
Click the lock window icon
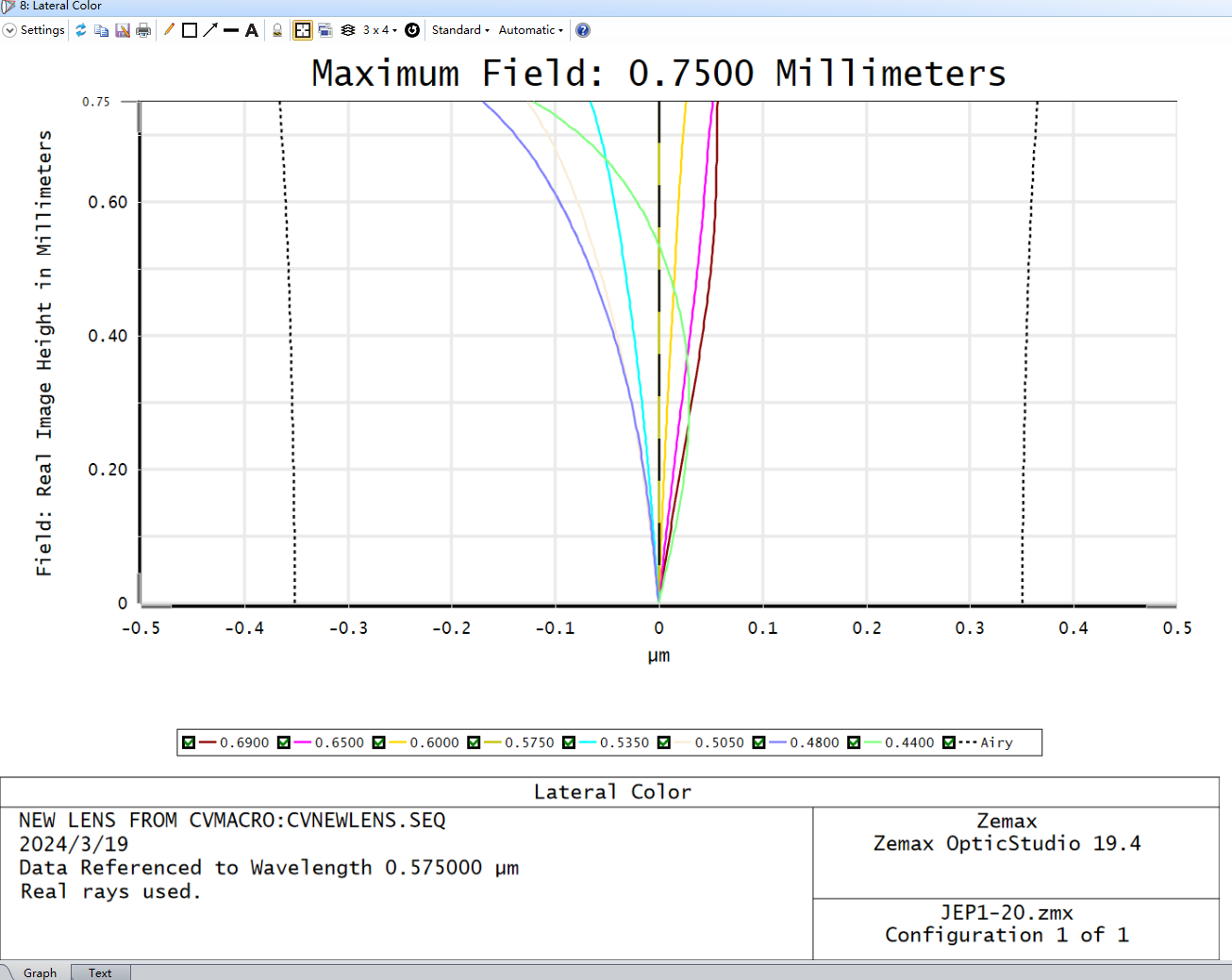277,30
